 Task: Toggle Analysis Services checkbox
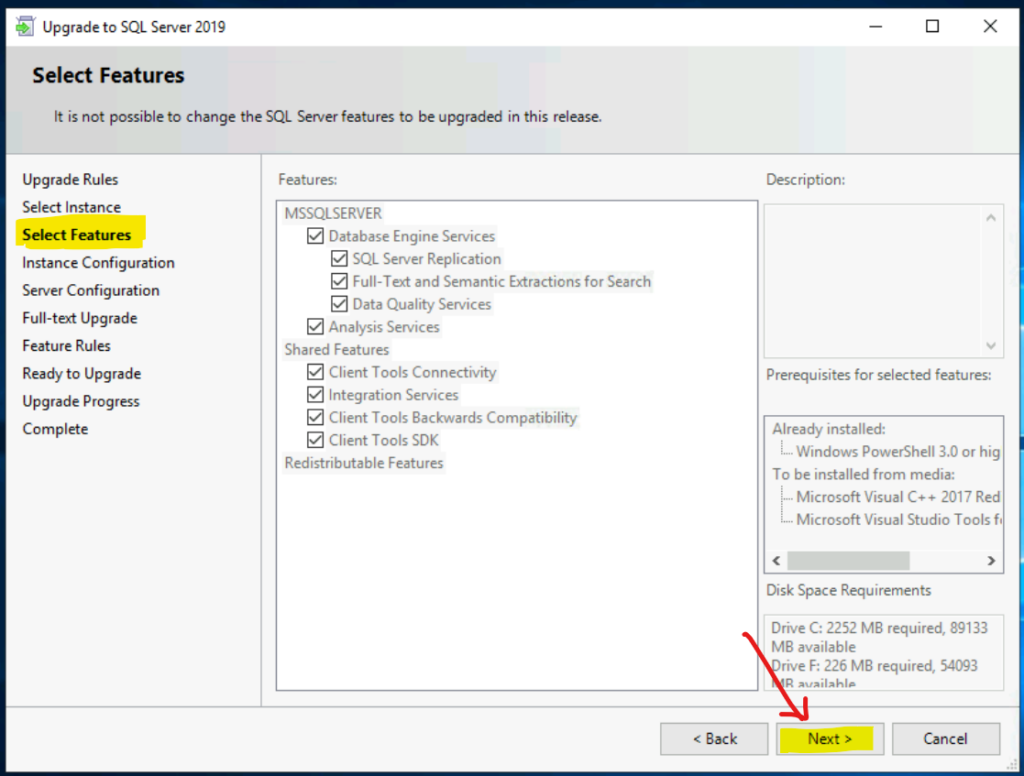[x=315, y=327]
